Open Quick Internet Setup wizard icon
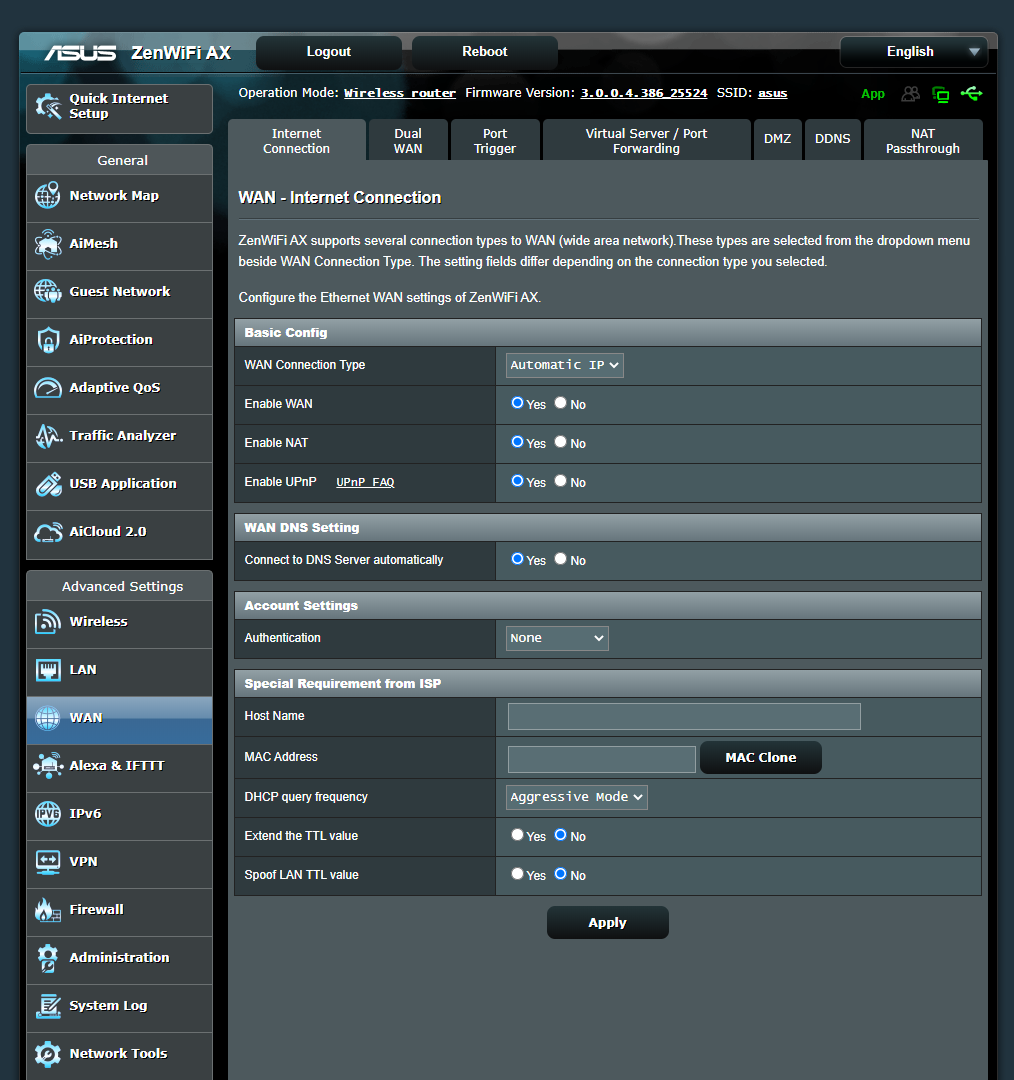The image size is (1014, 1080). click(x=48, y=106)
